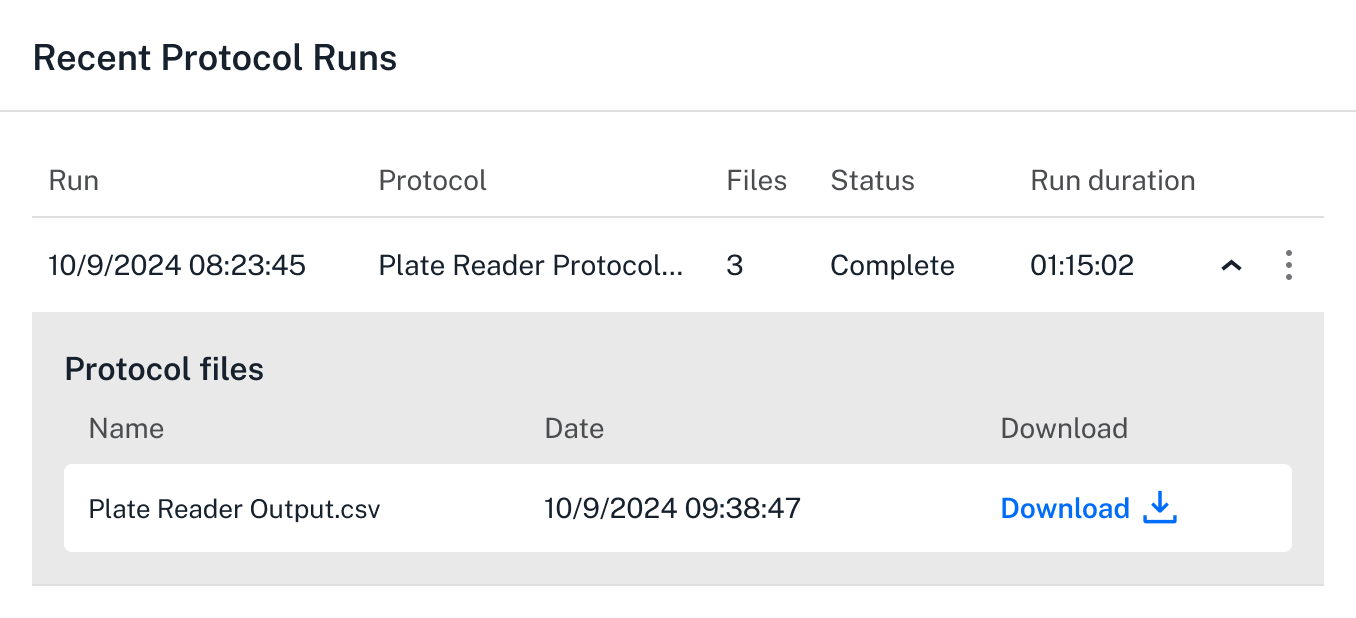Image resolution: width=1356 pixels, height=618 pixels.
Task: Click the run duration value 01:15:02
Action: coord(1081,265)
